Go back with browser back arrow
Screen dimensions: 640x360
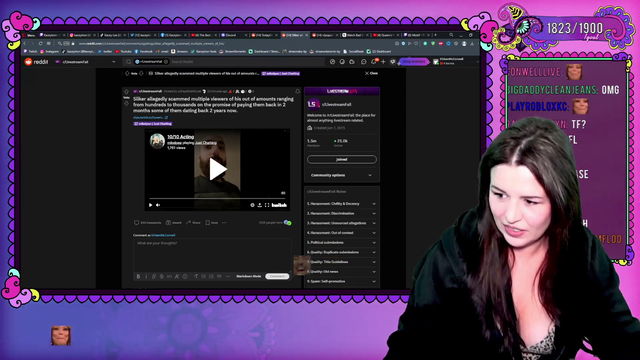pyautogui.click(x=24, y=44)
